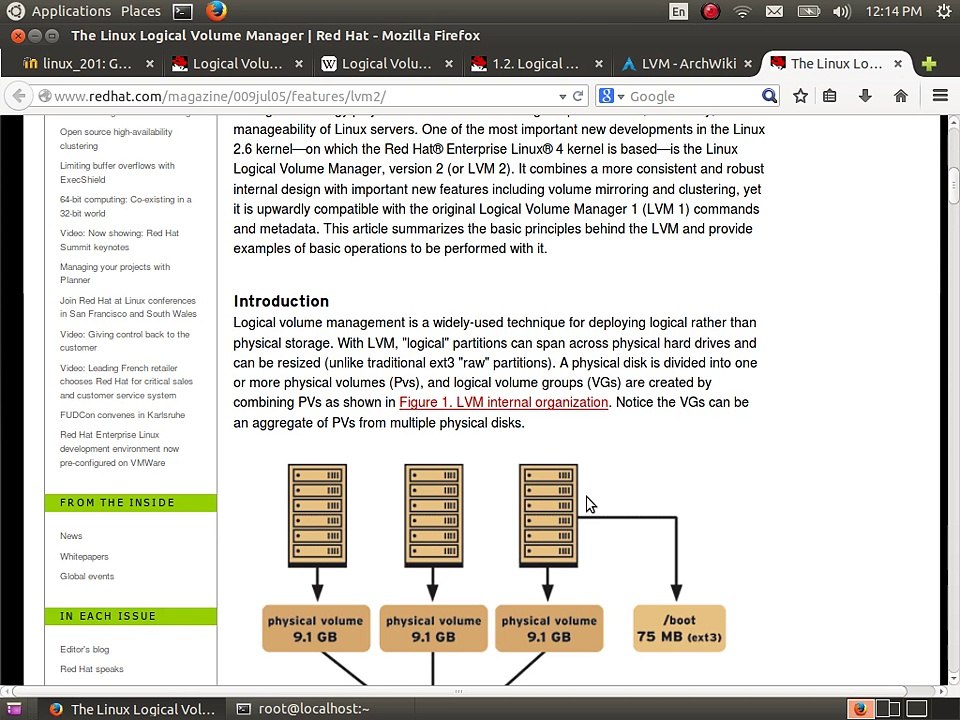Open the downloads arrow icon
This screenshot has width=960, height=720.
coord(864,96)
